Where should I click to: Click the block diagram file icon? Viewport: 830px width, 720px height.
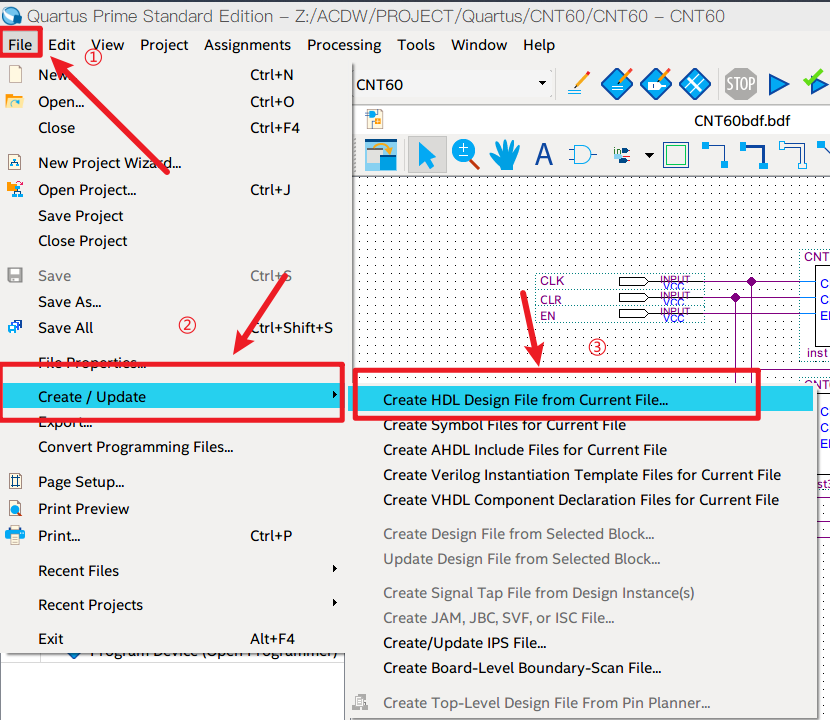coord(374,119)
